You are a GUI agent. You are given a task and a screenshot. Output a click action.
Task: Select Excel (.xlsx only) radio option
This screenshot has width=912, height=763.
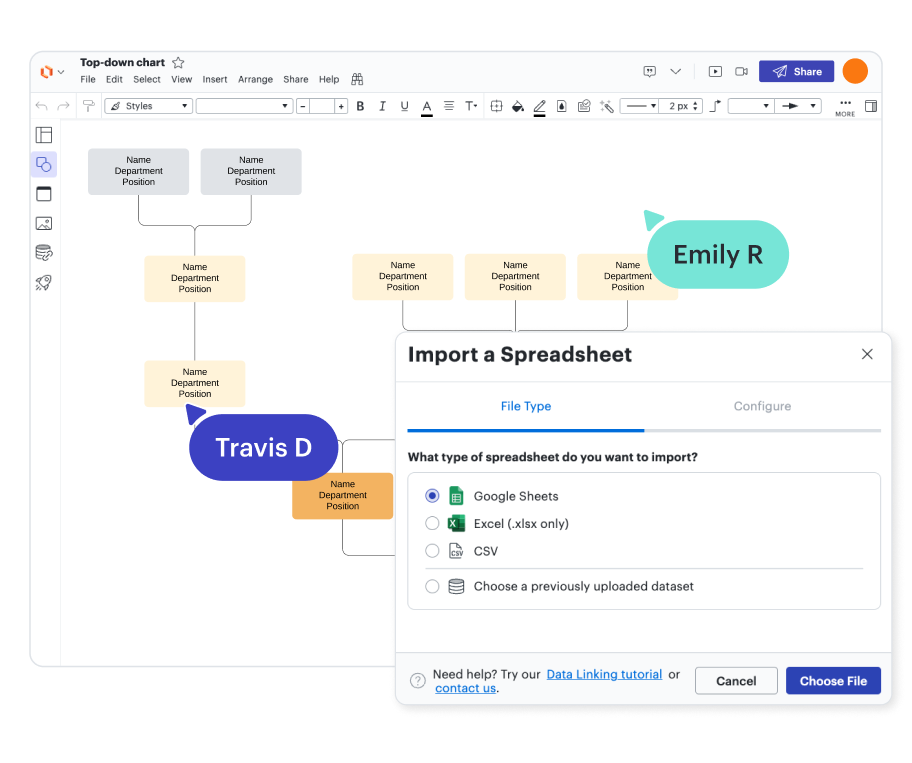coord(432,523)
